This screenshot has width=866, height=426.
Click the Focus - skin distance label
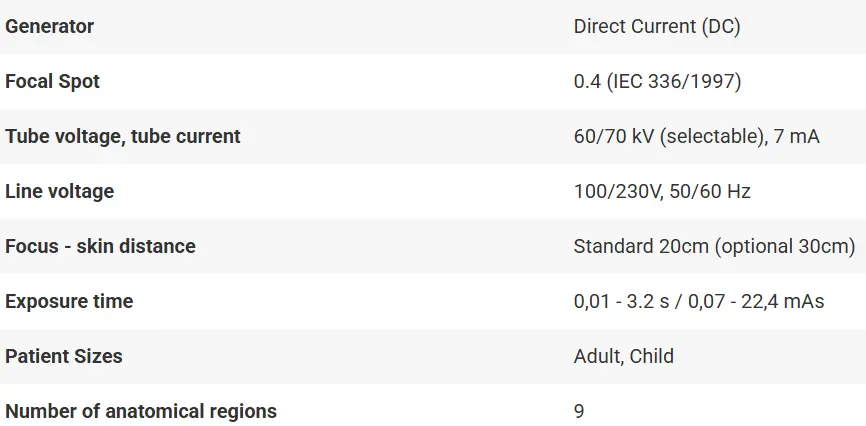tap(100, 246)
